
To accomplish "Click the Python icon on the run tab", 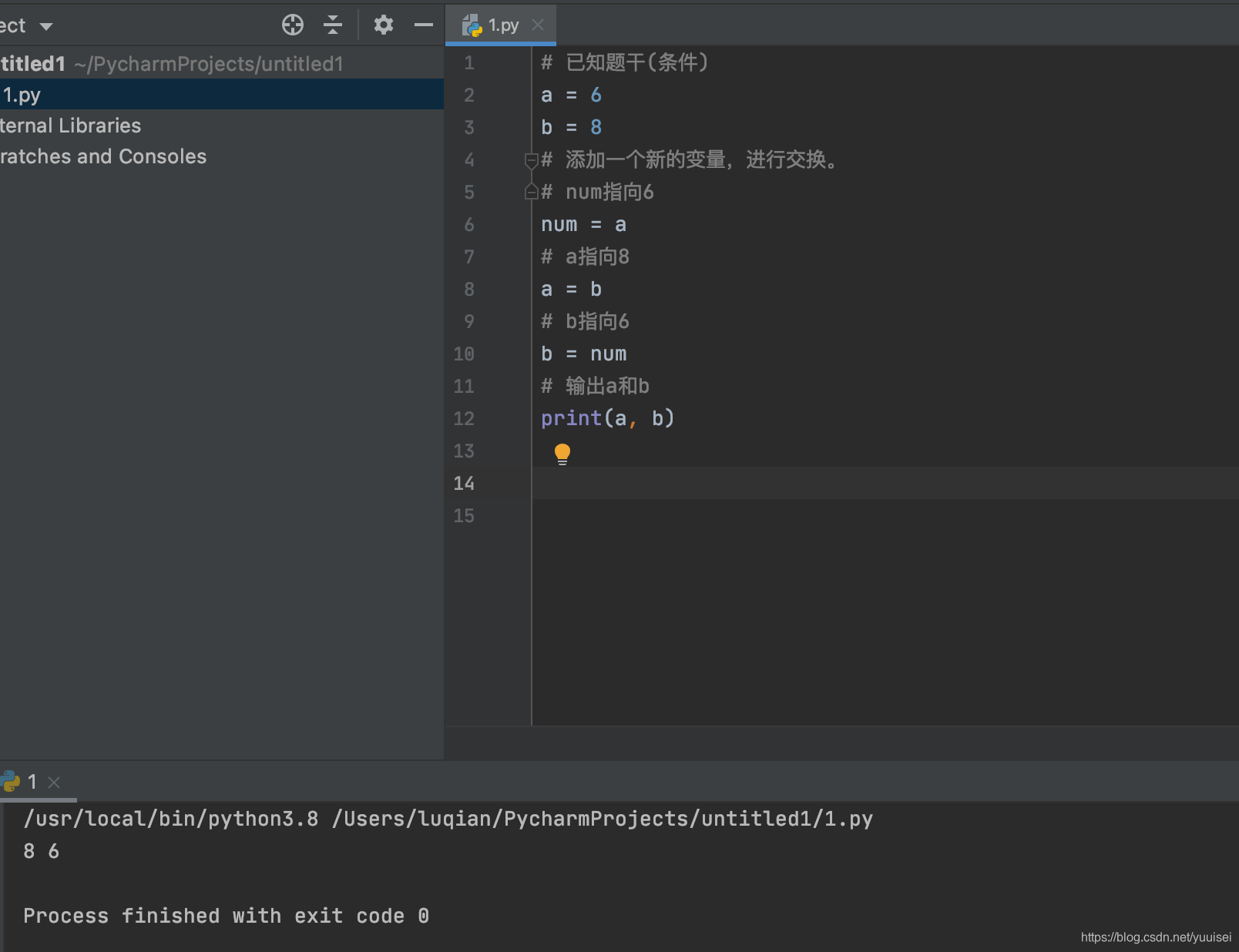I will (x=10, y=782).
